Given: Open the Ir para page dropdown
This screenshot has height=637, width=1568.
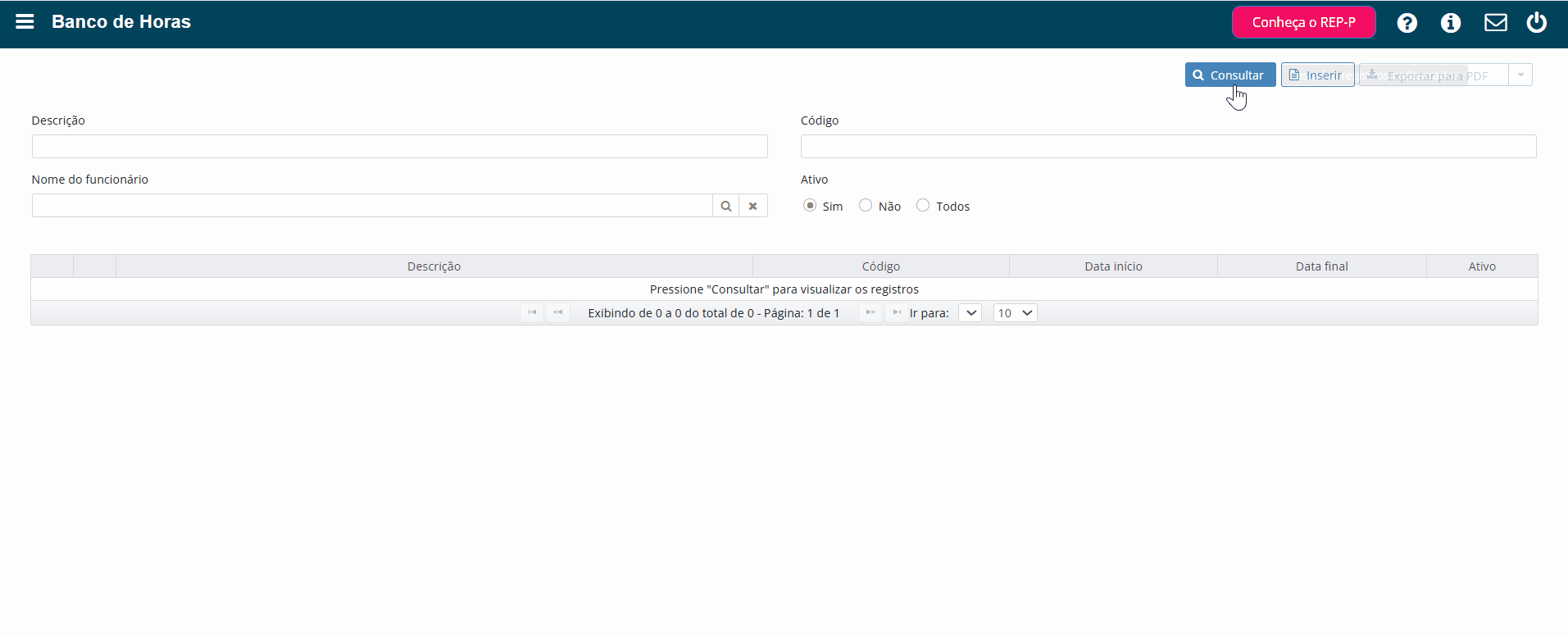Looking at the screenshot, I should click(970, 312).
